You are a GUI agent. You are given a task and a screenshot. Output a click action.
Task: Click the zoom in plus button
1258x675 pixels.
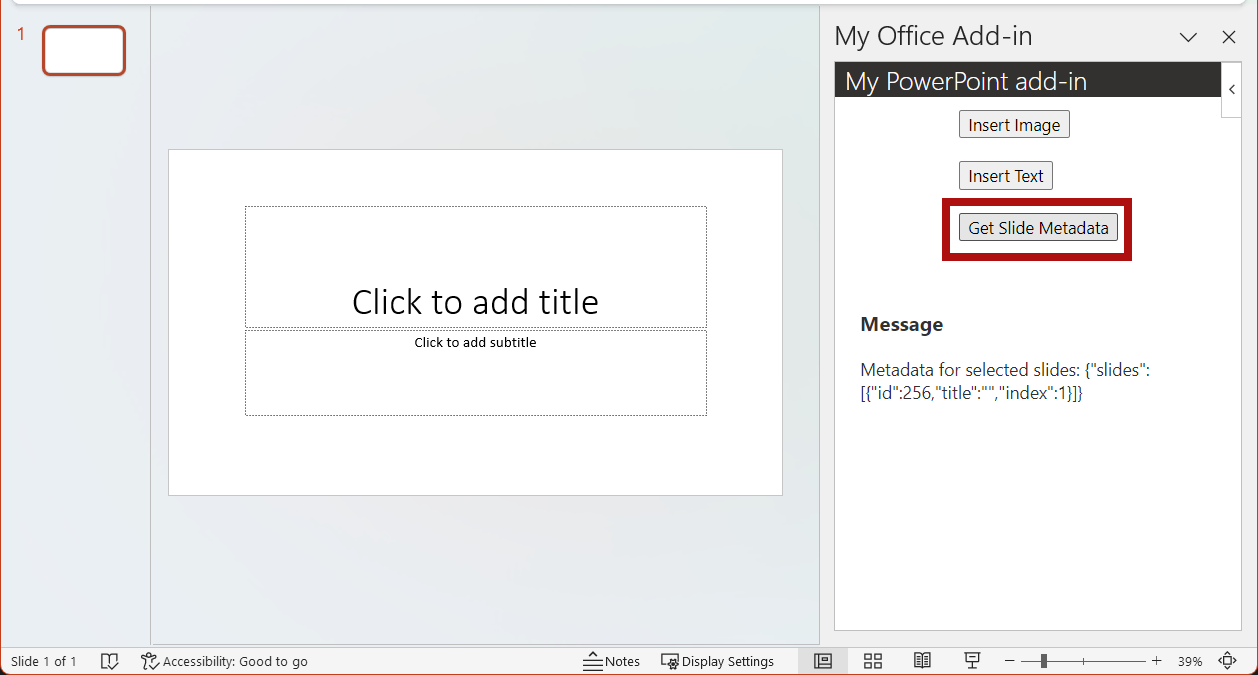click(1156, 661)
